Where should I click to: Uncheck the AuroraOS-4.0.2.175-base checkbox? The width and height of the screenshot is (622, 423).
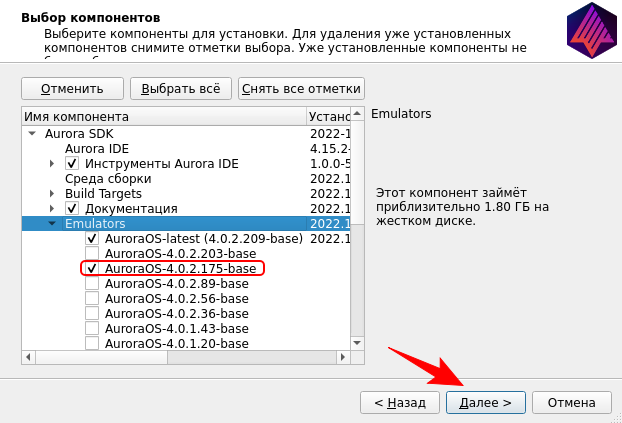(x=92, y=268)
